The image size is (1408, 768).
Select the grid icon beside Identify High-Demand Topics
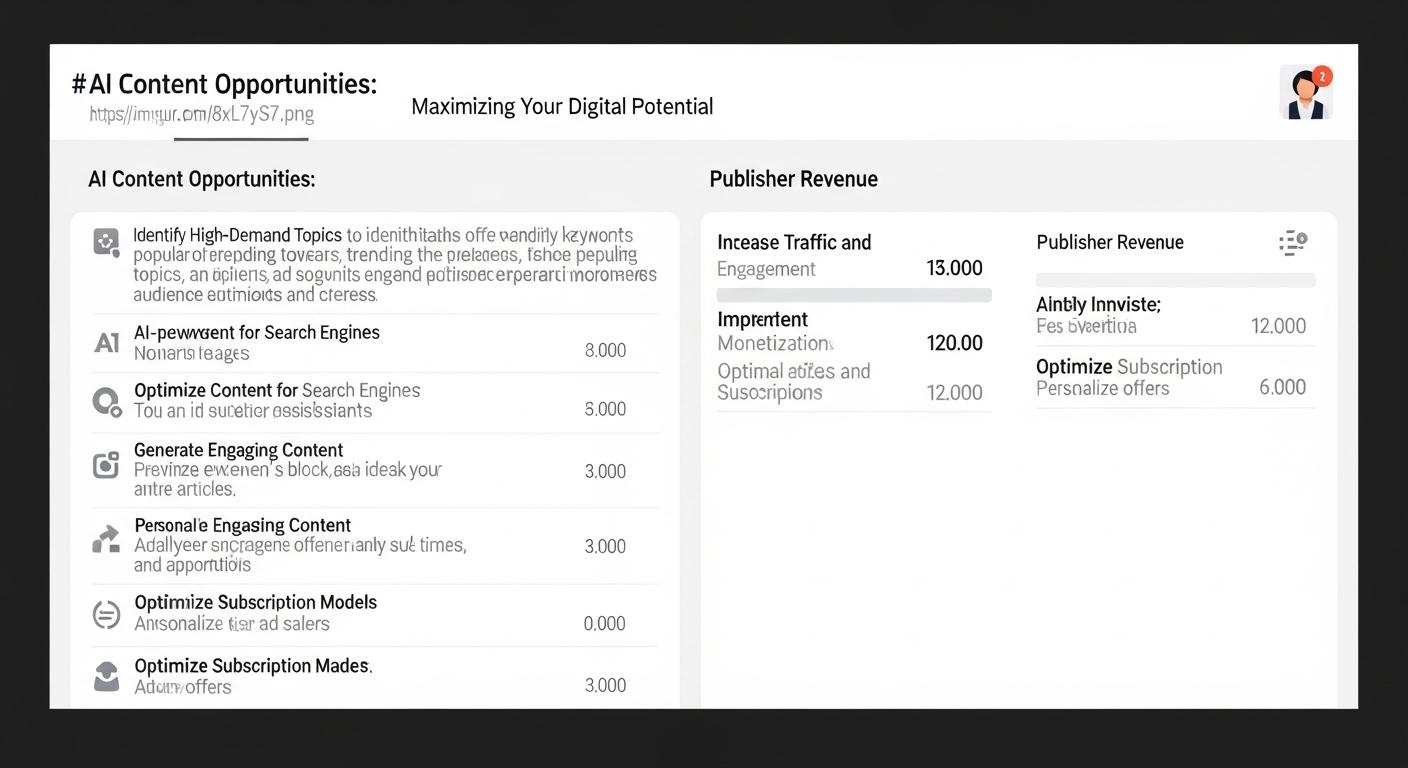click(105, 240)
